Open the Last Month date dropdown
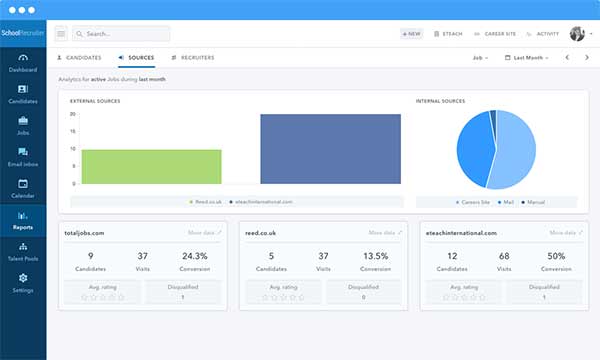The width and height of the screenshot is (600, 360). [527, 58]
